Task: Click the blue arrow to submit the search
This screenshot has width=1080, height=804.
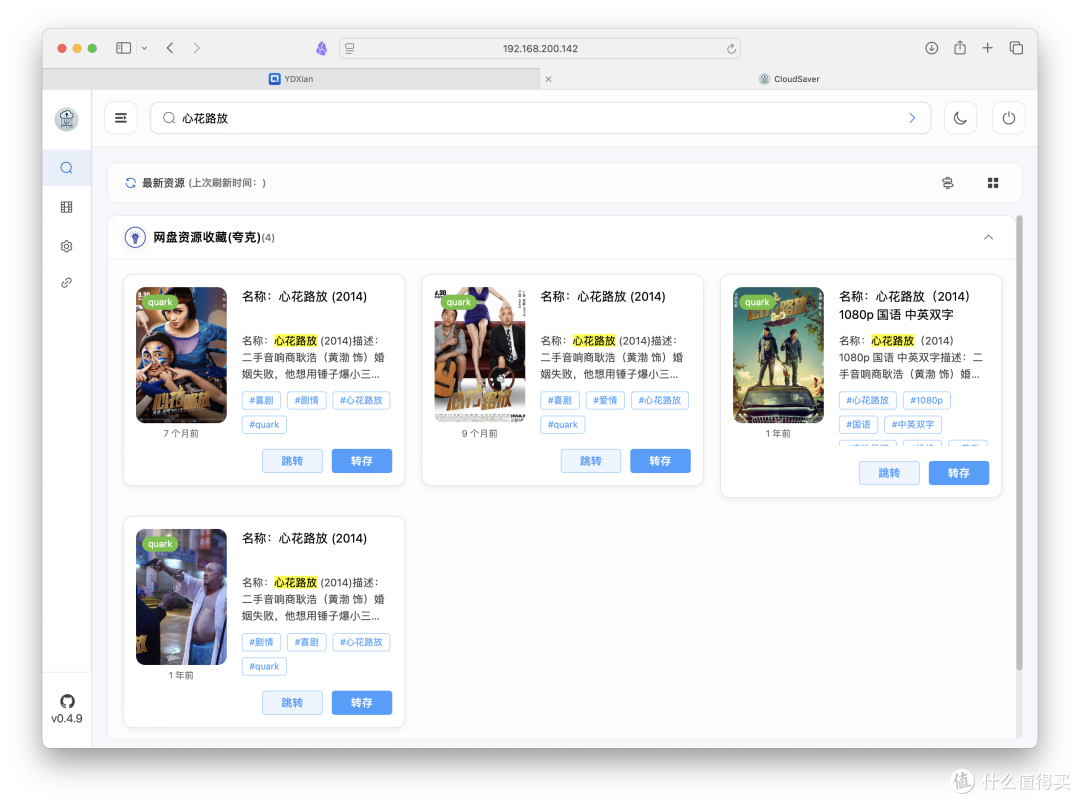Action: 911,117
